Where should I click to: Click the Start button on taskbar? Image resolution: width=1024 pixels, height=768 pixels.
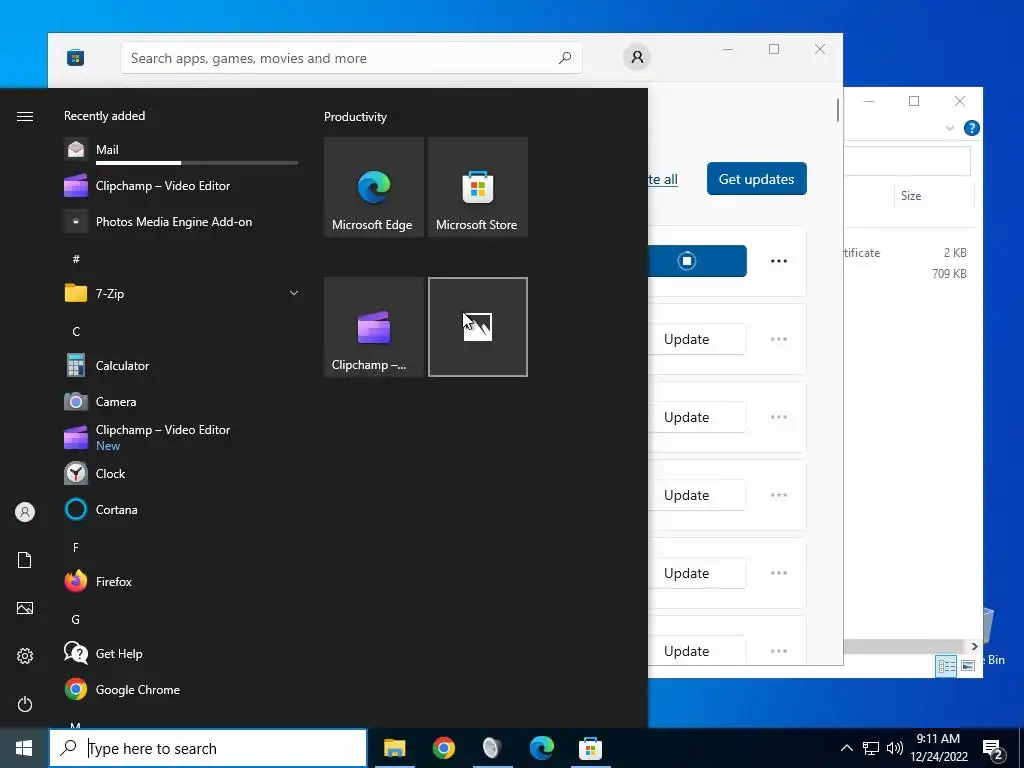pos(24,748)
